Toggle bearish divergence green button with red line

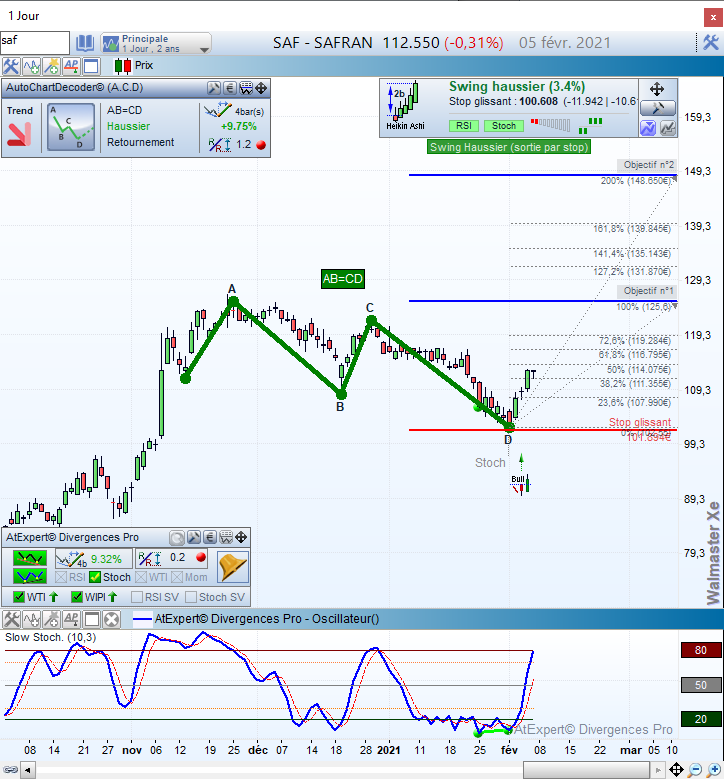pos(30,558)
